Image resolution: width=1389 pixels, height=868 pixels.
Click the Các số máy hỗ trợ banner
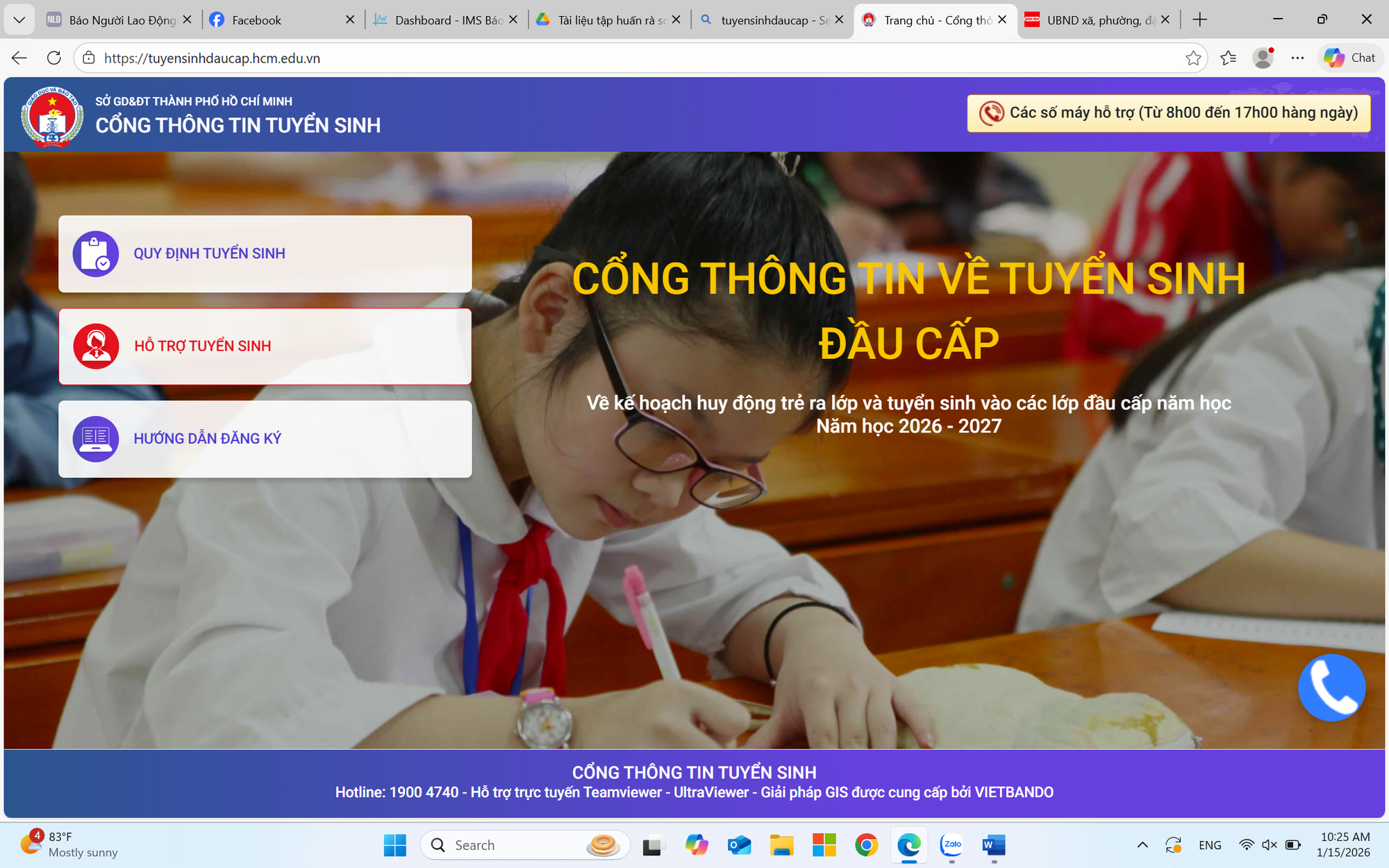click(x=1169, y=112)
